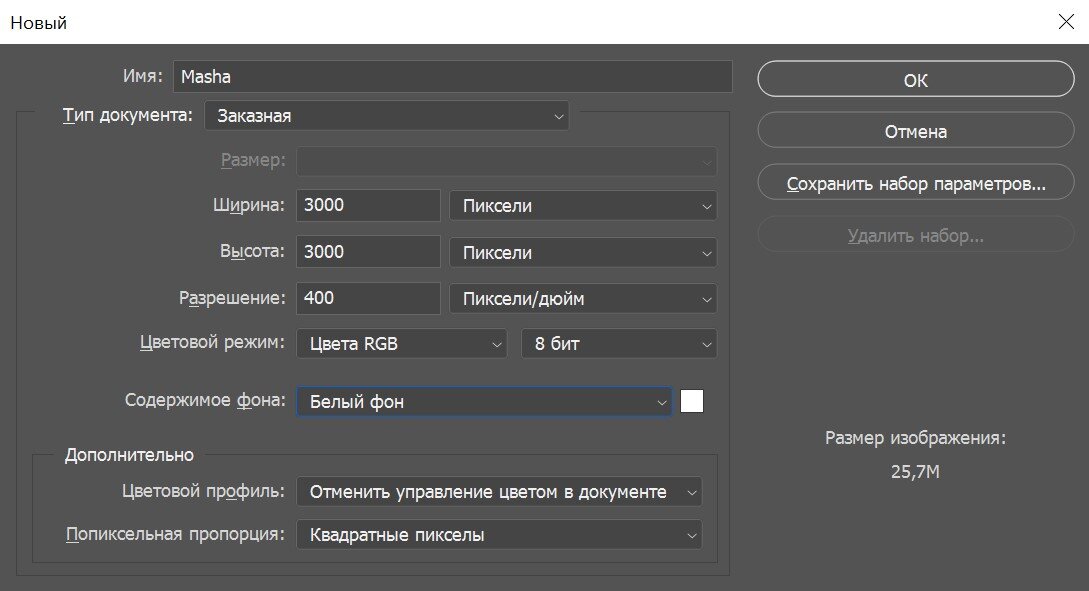Screen dimensions: 1089x591
Task: Click the Новый dialog title
Action: [38, 23]
